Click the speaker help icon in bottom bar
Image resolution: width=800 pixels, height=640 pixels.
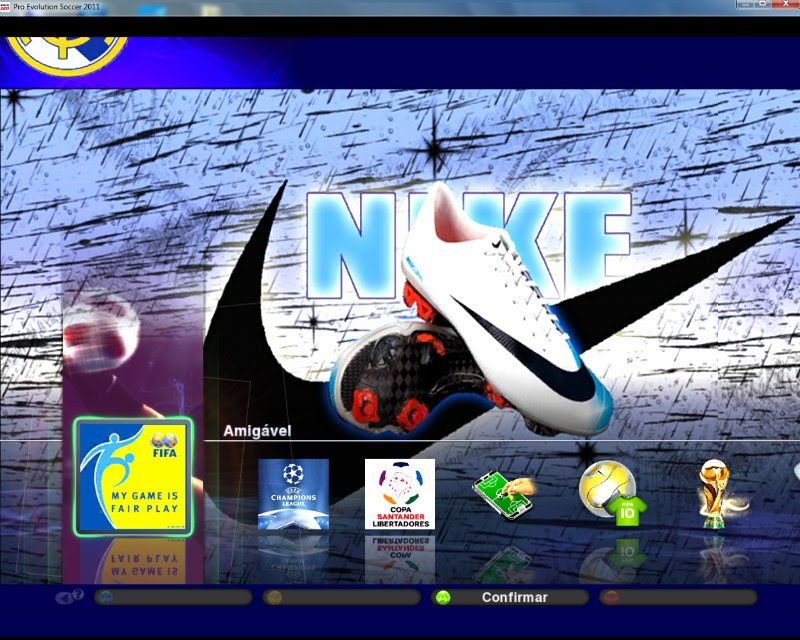tap(69, 597)
